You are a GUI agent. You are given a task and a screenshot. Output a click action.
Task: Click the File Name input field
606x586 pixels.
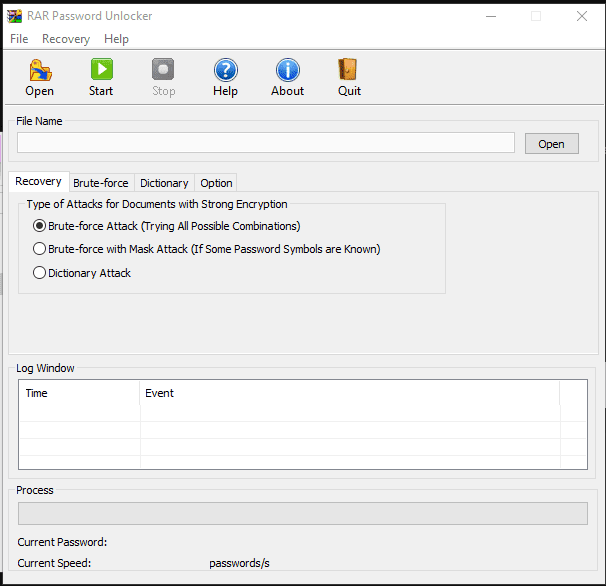[x=266, y=143]
